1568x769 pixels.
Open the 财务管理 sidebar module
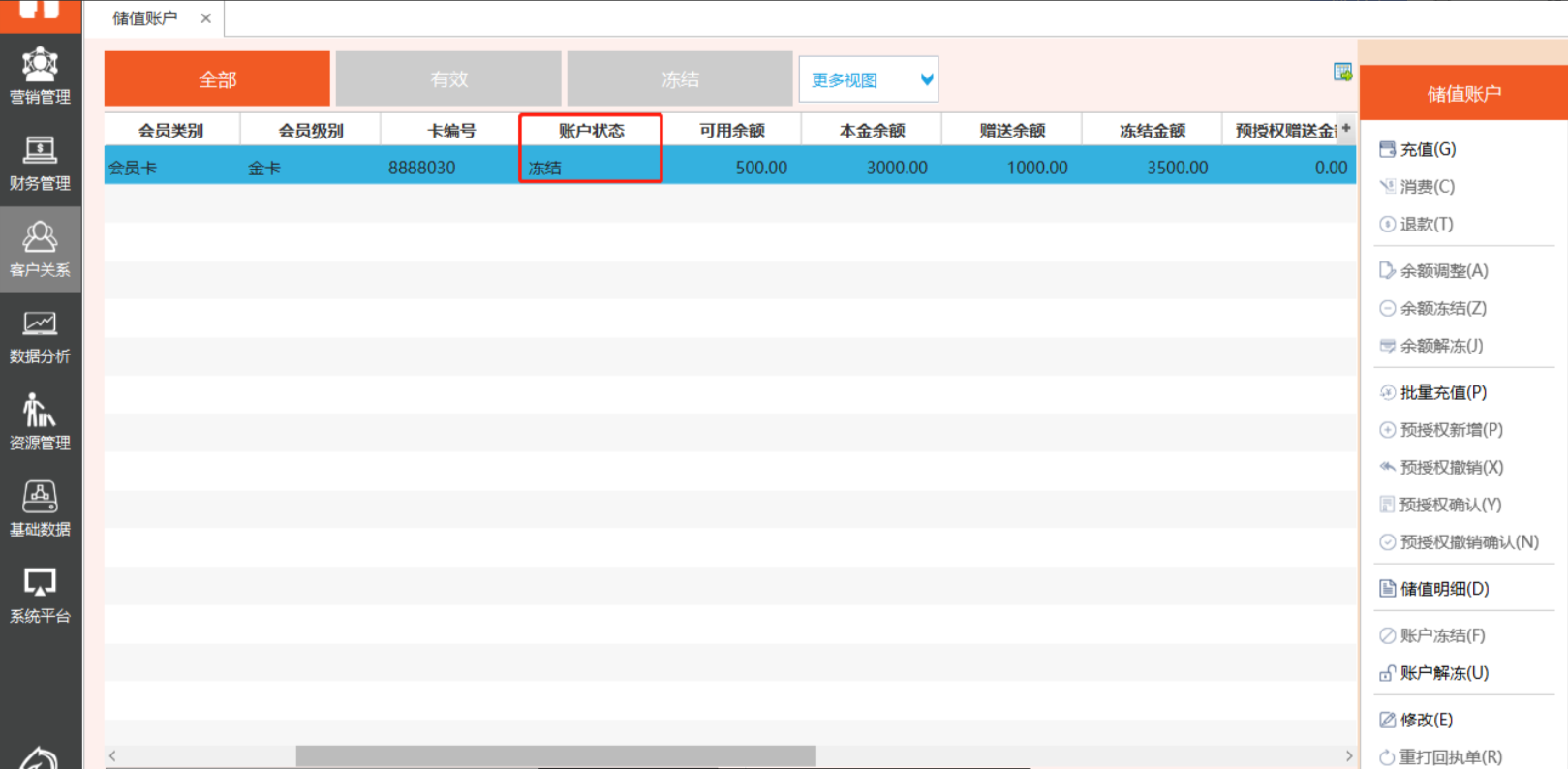(x=40, y=163)
